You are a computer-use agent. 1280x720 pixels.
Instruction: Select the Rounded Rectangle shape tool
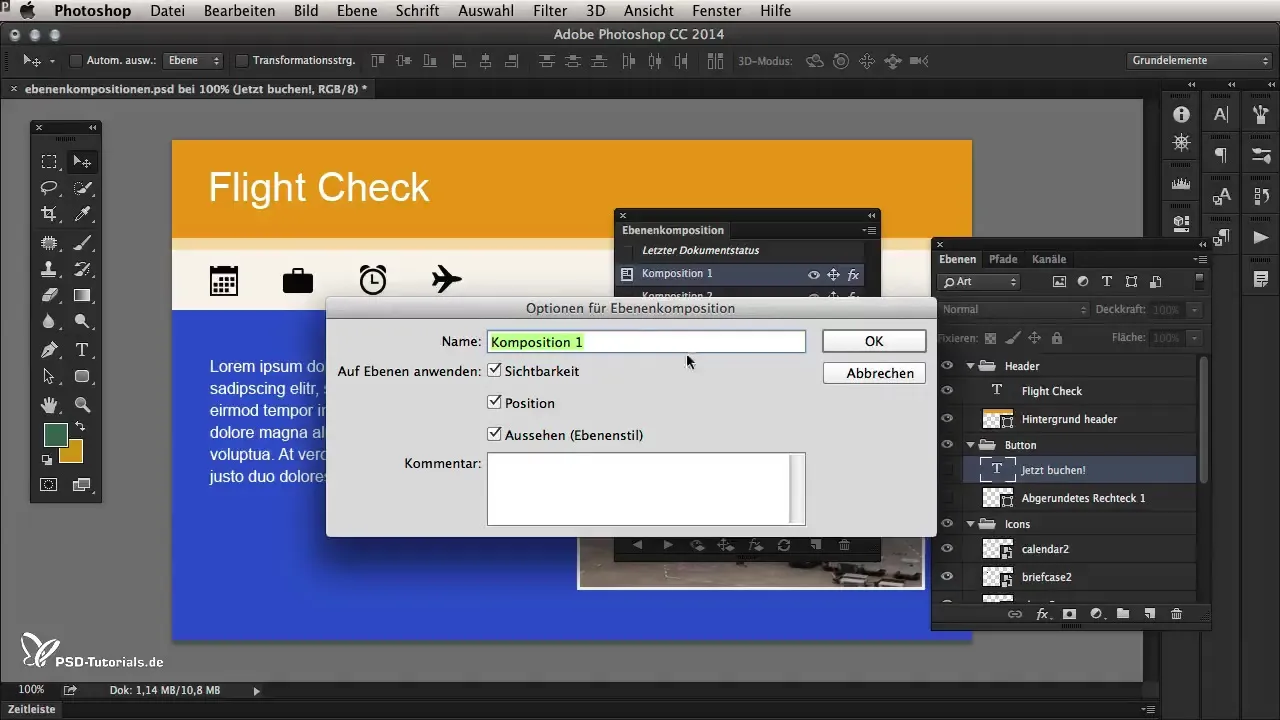pyautogui.click(x=82, y=377)
